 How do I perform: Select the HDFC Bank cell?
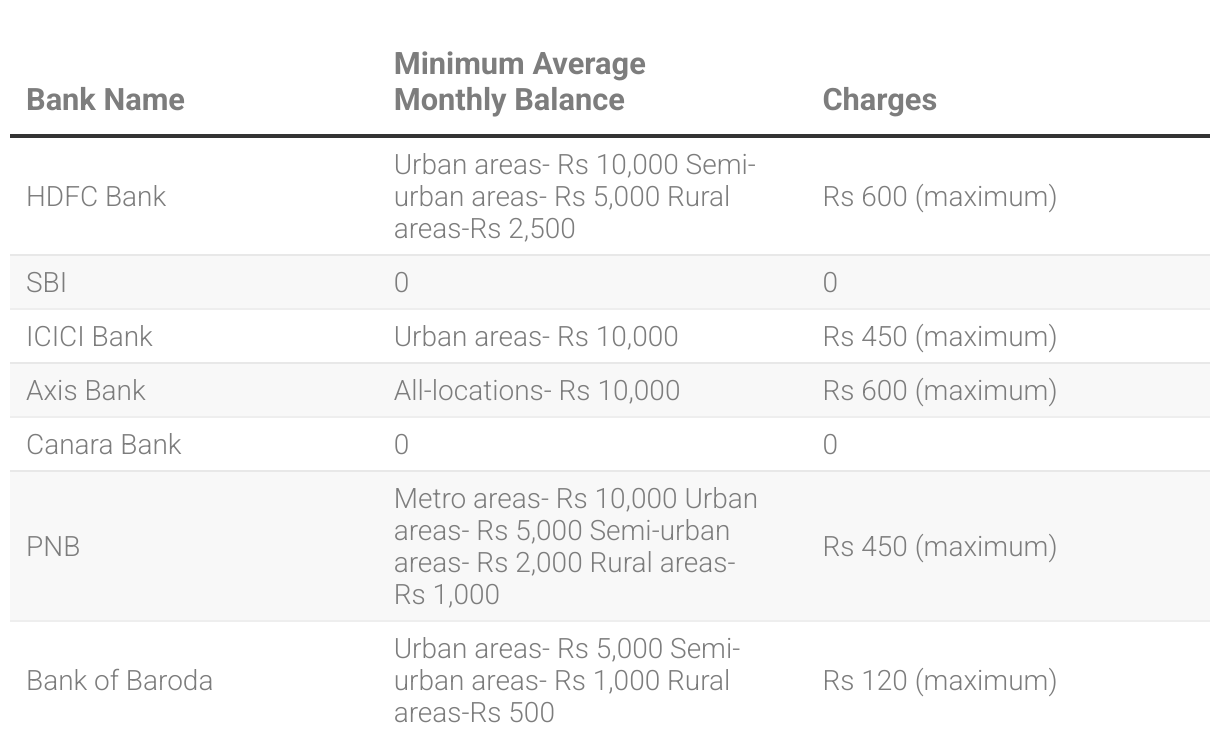[x=96, y=197]
